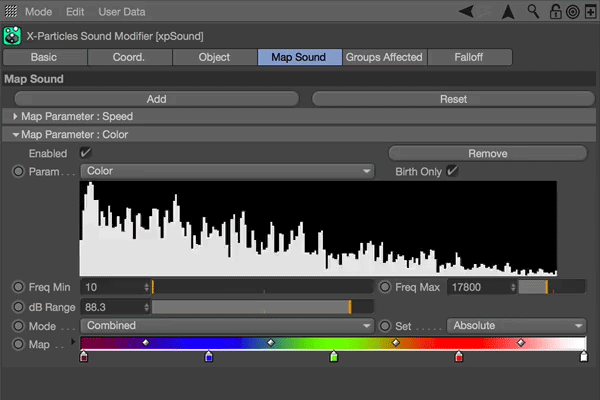600x400 pixels.
Task: Open the Mode menu
Action: [x=38, y=12]
